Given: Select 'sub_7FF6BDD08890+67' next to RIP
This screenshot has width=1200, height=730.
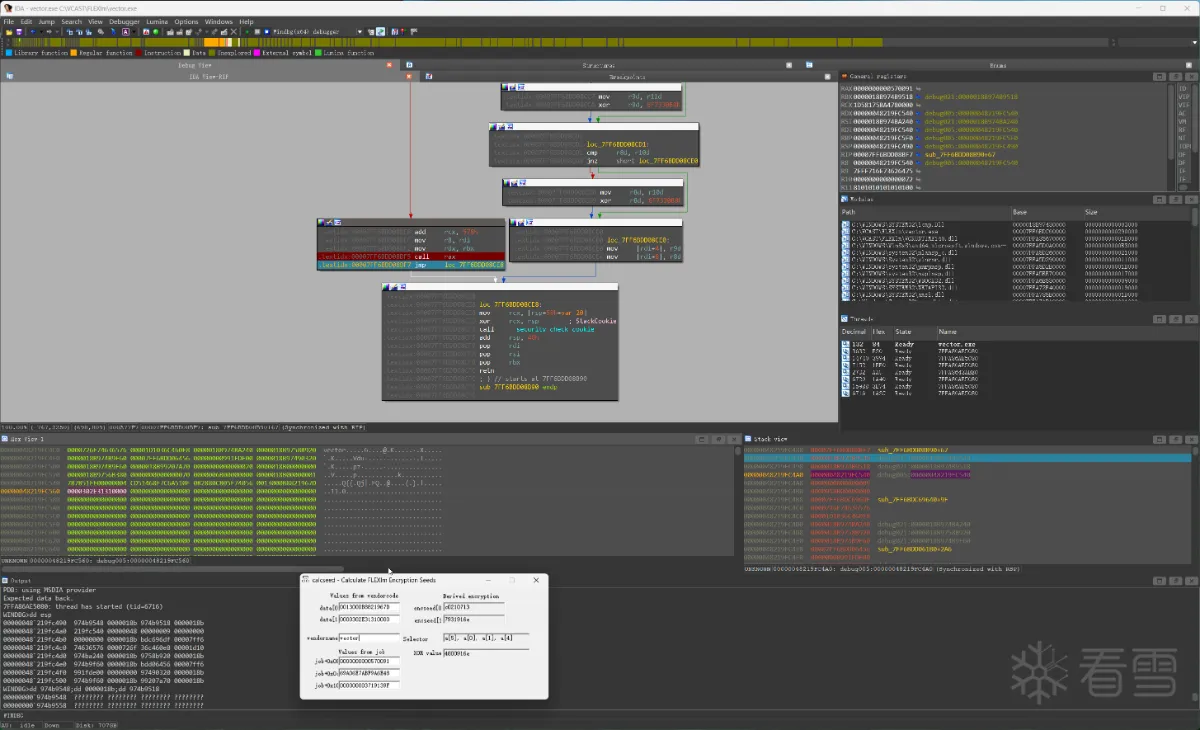Looking at the screenshot, I should [961, 155].
